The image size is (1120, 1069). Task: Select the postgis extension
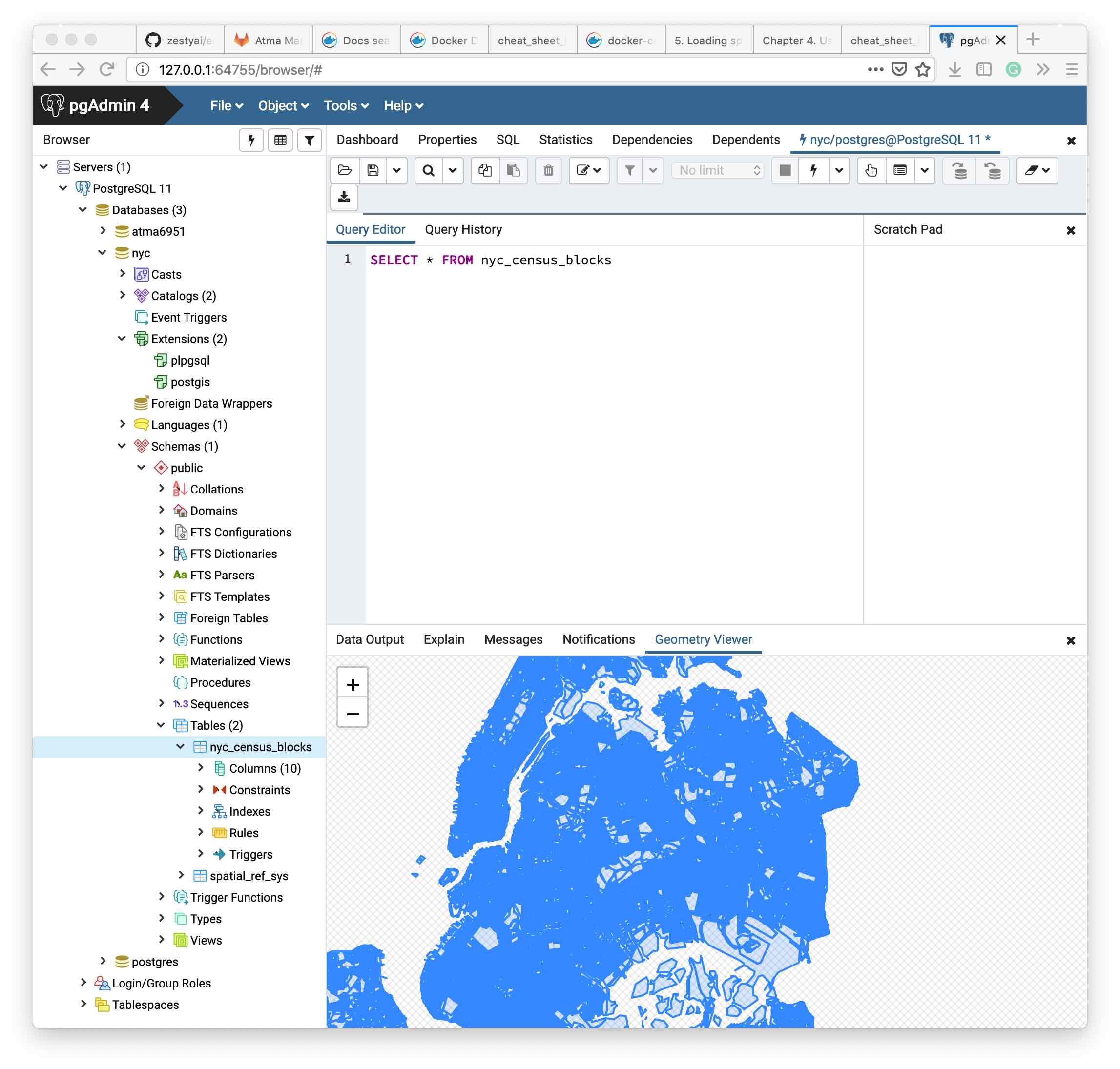tap(190, 382)
